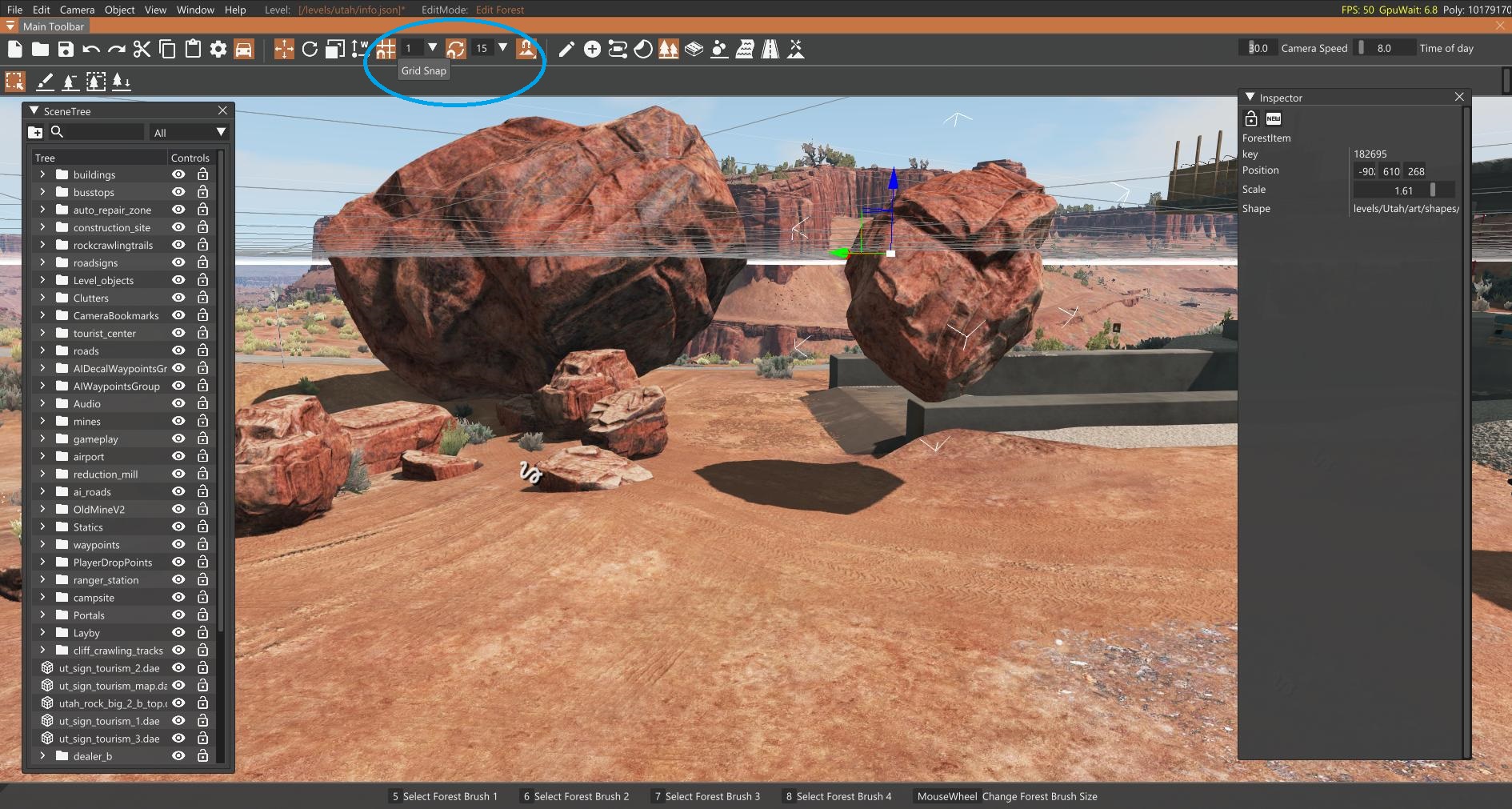
Task: Copy selection using the copy icon
Action: coord(167,49)
